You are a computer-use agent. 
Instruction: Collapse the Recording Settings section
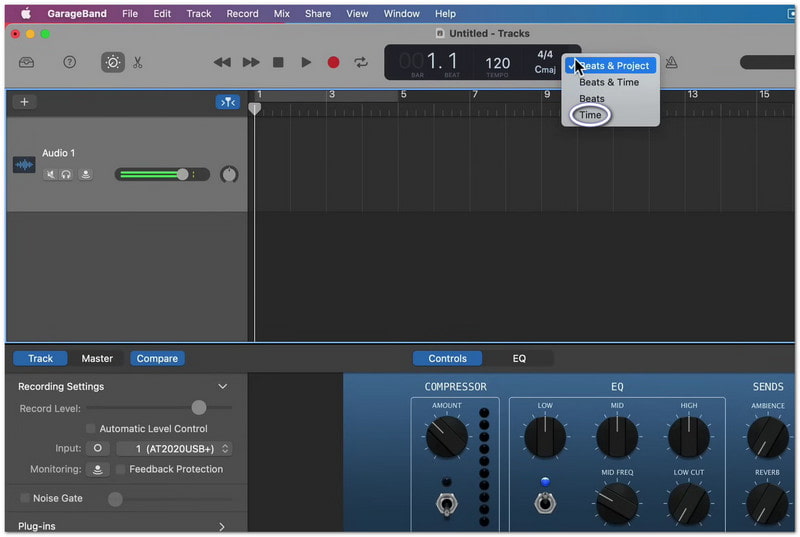coord(222,387)
